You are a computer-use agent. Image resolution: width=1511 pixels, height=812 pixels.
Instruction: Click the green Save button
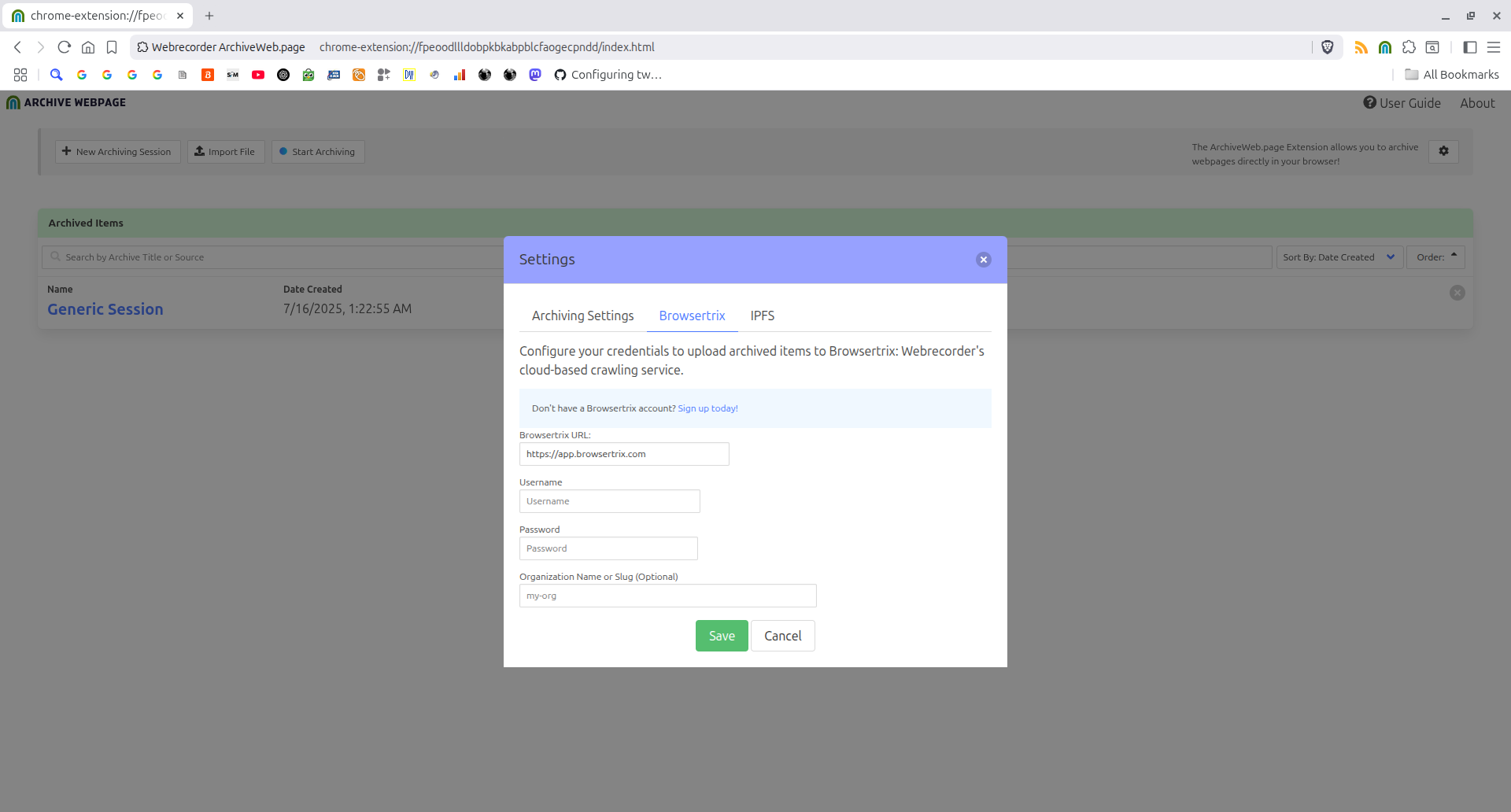722,636
